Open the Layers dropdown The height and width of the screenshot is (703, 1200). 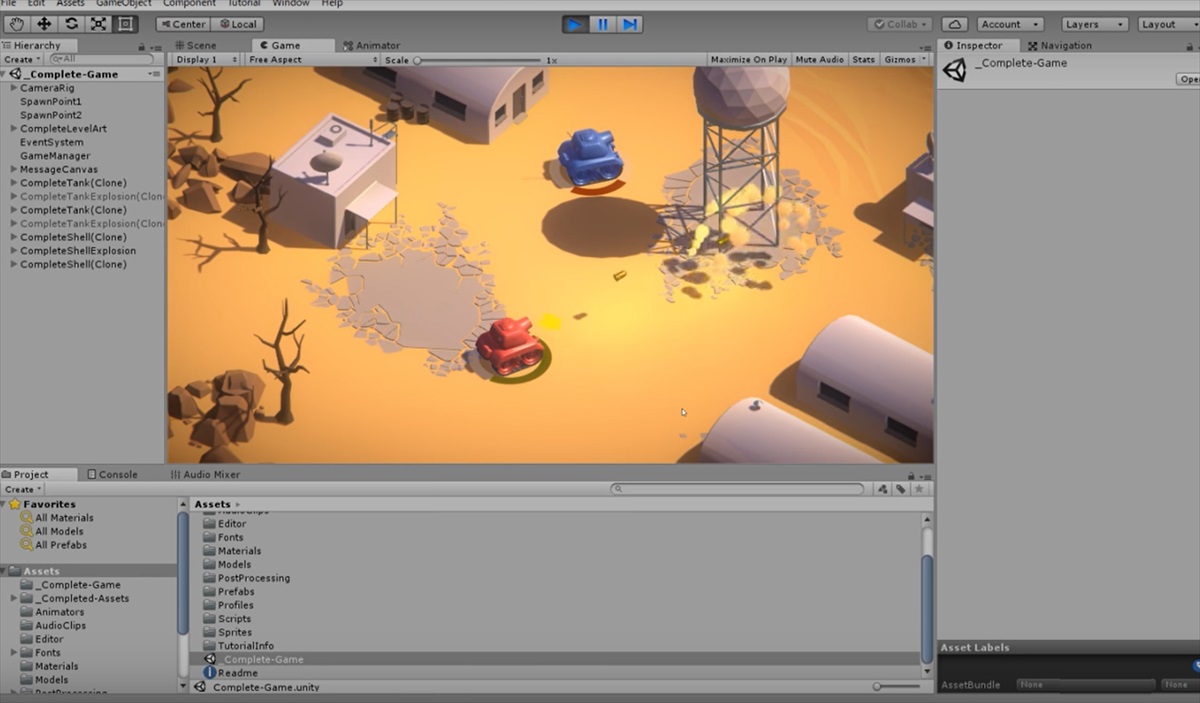click(1094, 24)
